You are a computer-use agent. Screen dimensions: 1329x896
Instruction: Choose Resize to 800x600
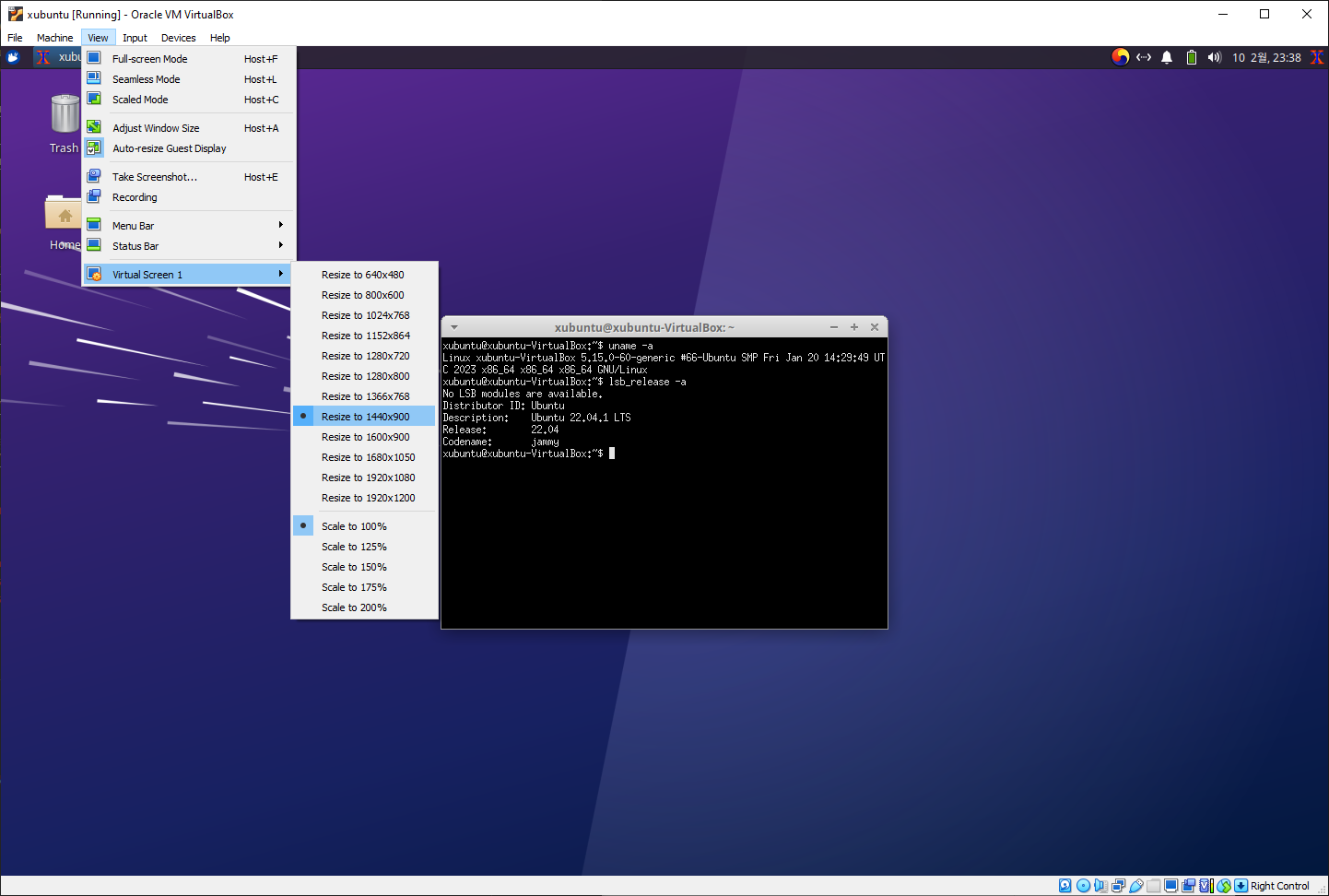click(364, 295)
